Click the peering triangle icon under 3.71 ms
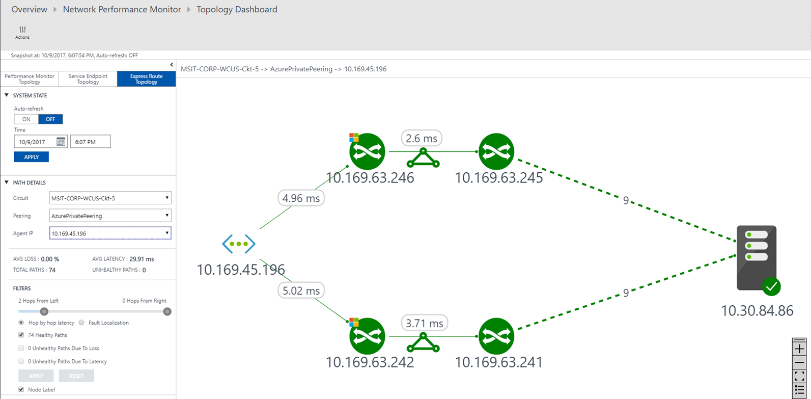The width and height of the screenshot is (811, 399). point(424,342)
